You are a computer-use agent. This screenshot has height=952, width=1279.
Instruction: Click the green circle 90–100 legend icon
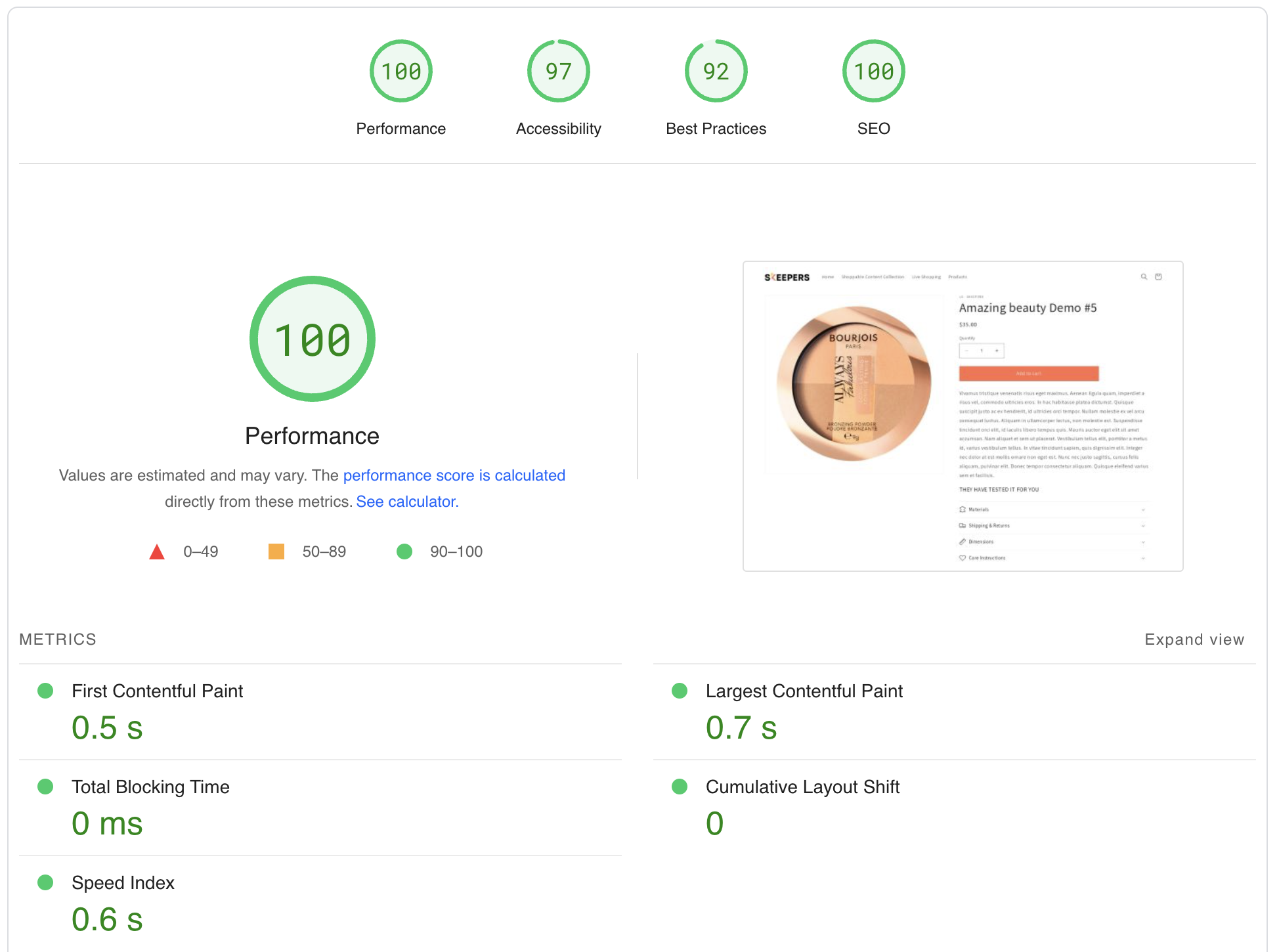(404, 552)
